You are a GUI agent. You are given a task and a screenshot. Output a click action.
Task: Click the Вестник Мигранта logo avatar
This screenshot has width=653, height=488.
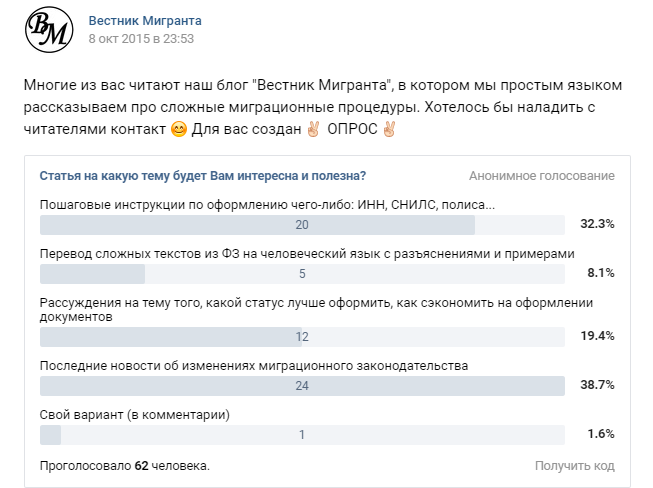(x=48, y=29)
